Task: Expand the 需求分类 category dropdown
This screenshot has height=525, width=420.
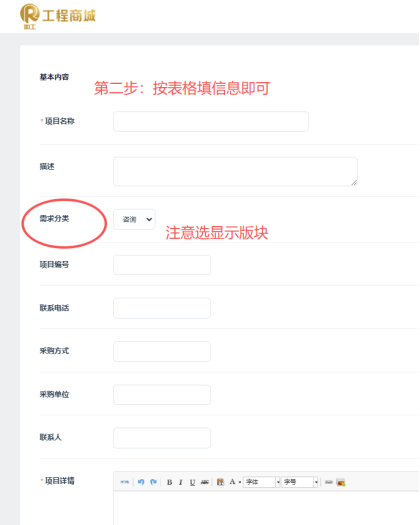Action: [x=134, y=219]
